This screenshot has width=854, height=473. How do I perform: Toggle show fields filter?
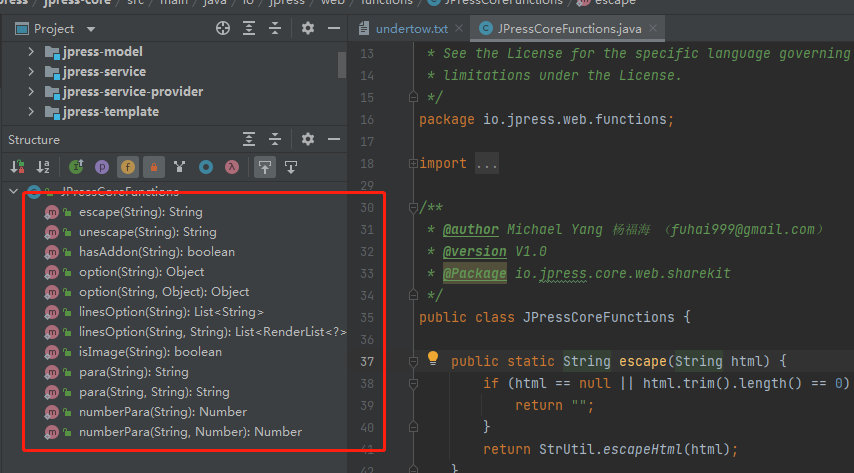click(128, 167)
